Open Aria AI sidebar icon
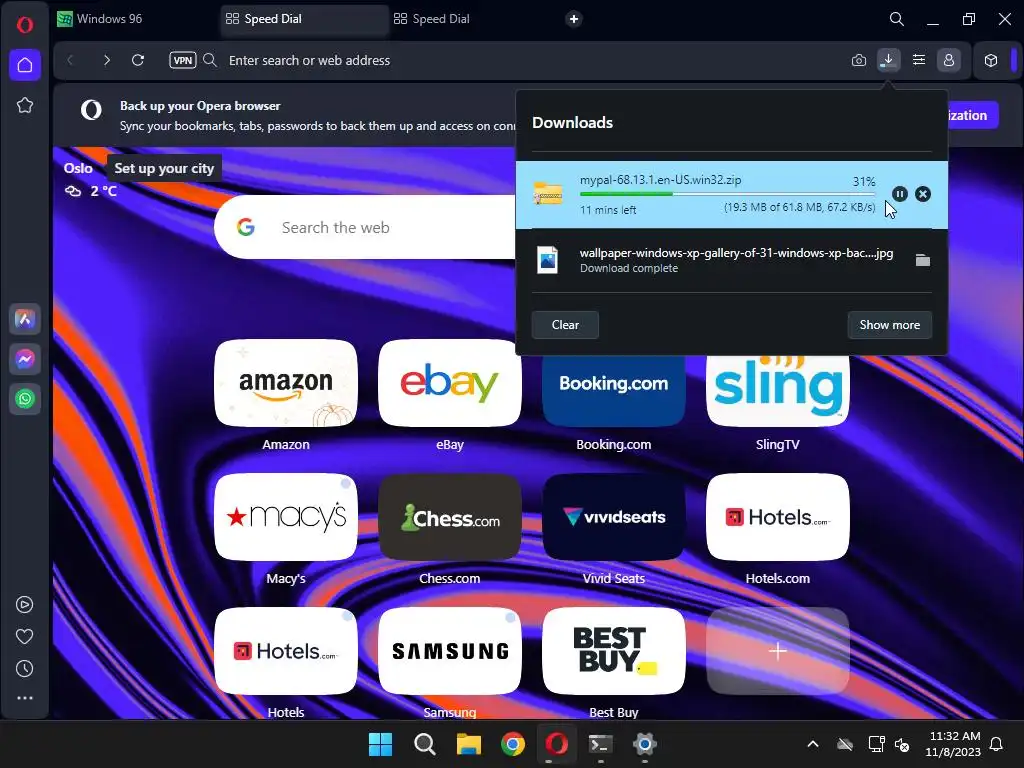The image size is (1024, 768). [x=25, y=319]
